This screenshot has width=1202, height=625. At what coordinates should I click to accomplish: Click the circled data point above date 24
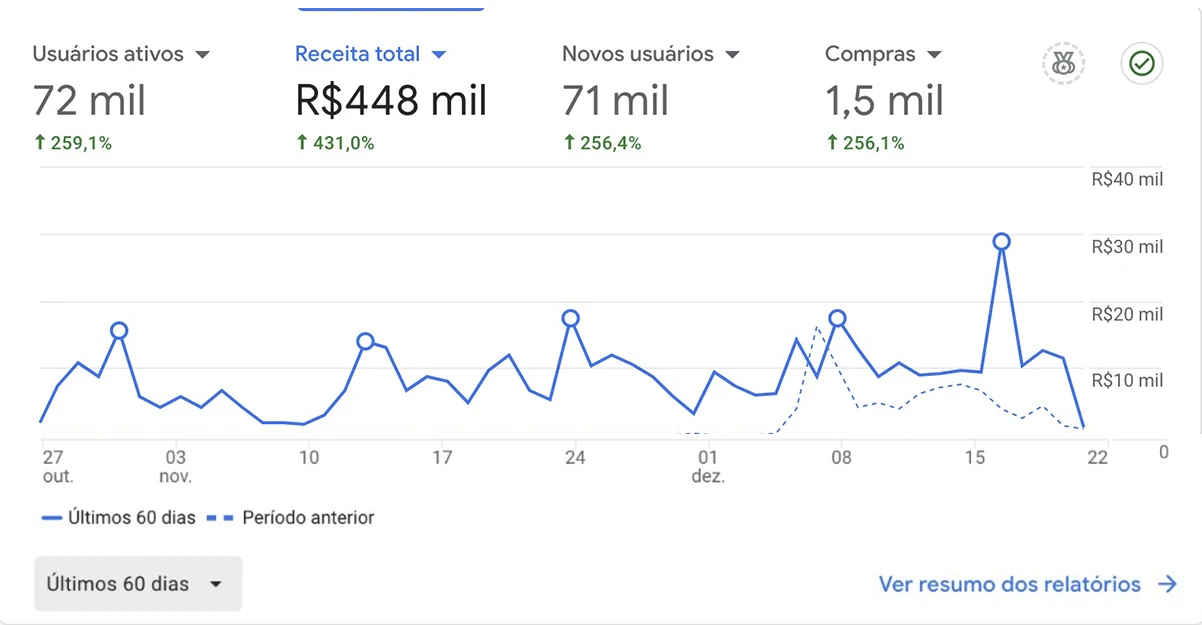pos(570,318)
